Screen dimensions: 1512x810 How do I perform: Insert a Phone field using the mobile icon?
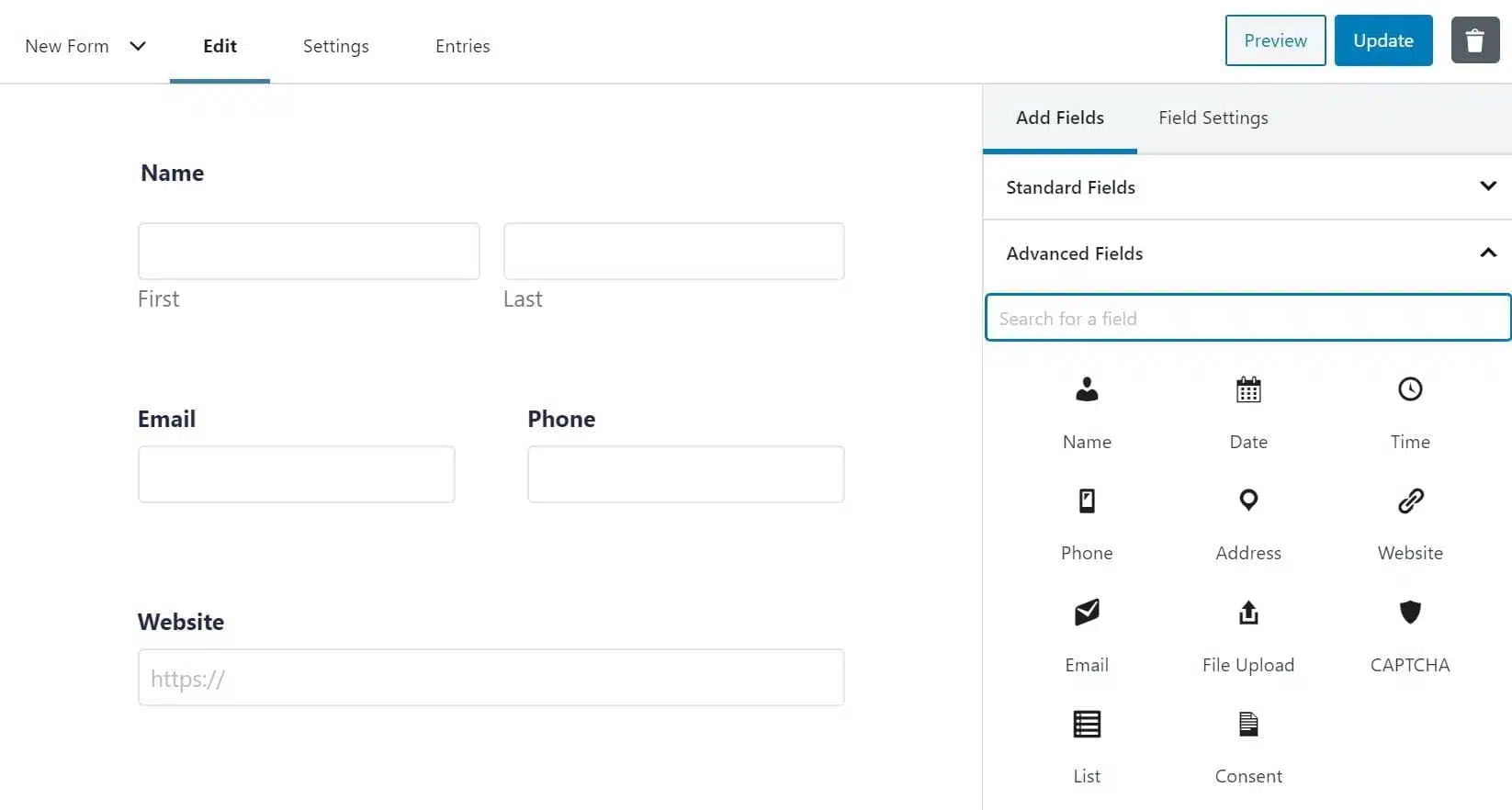tap(1086, 501)
